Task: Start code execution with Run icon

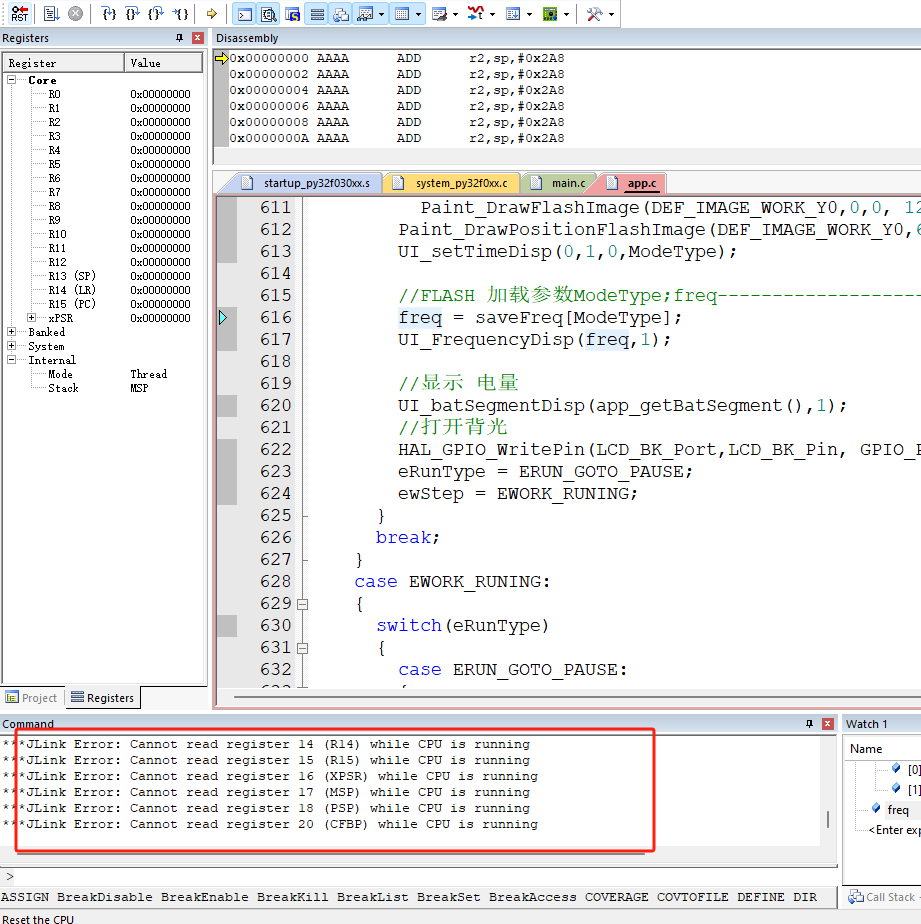Action: point(52,13)
